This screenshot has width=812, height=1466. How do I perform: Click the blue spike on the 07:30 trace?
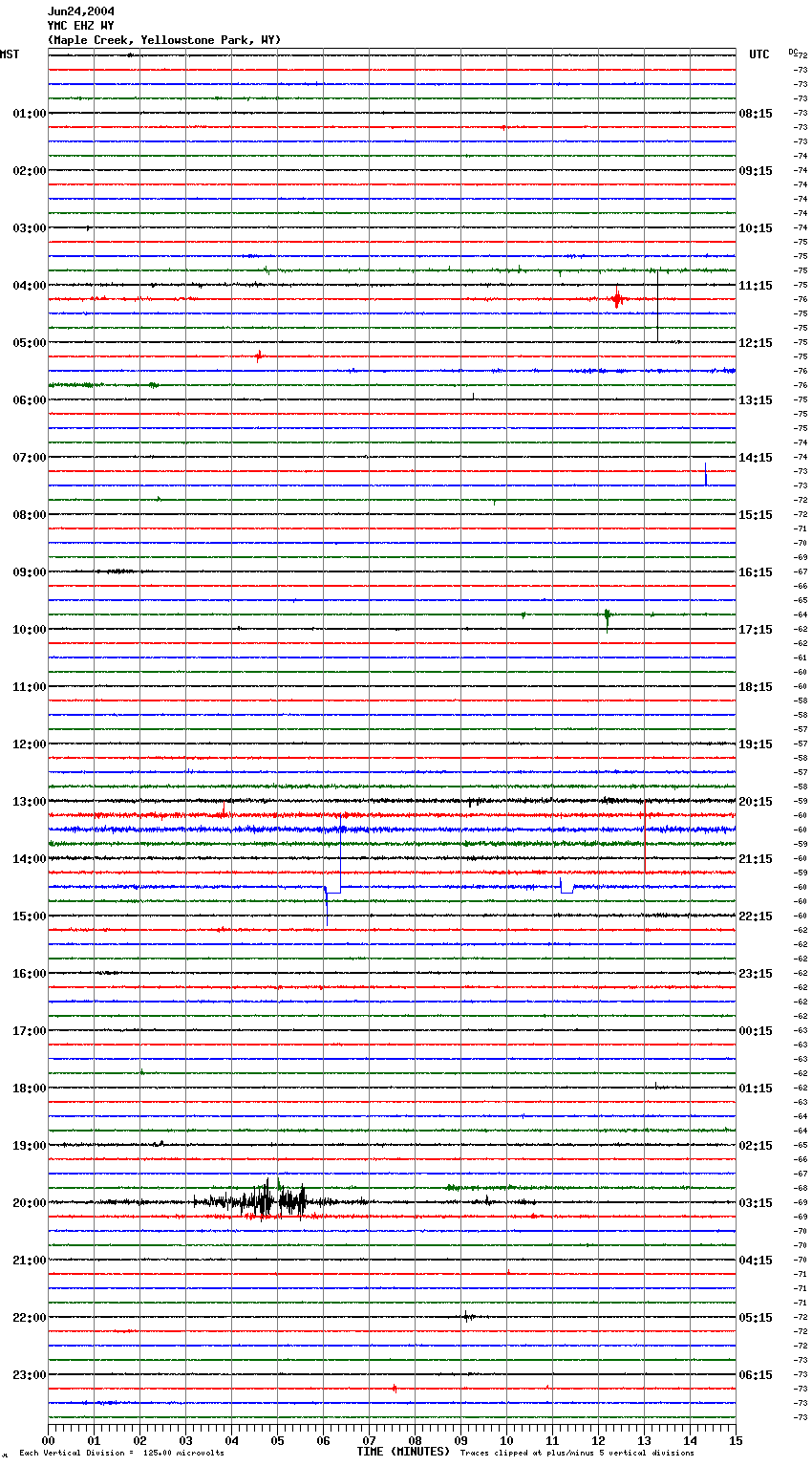[706, 475]
